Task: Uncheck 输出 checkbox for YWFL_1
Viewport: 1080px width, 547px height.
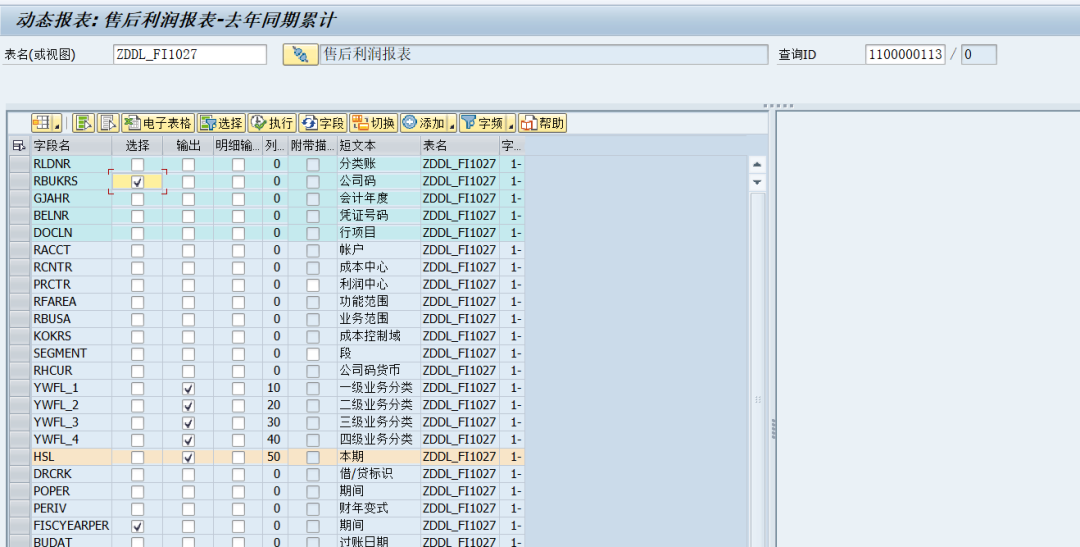Action: coord(188,389)
